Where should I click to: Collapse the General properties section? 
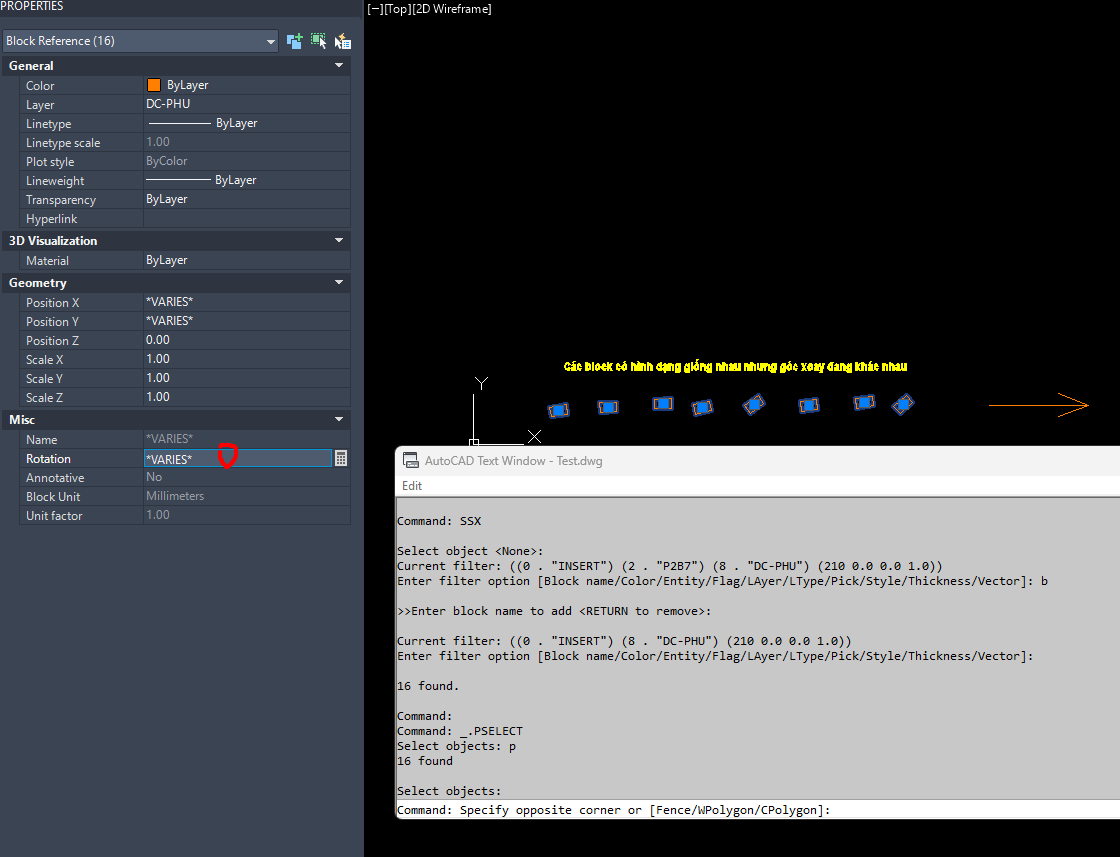click(x=339, y=66)
